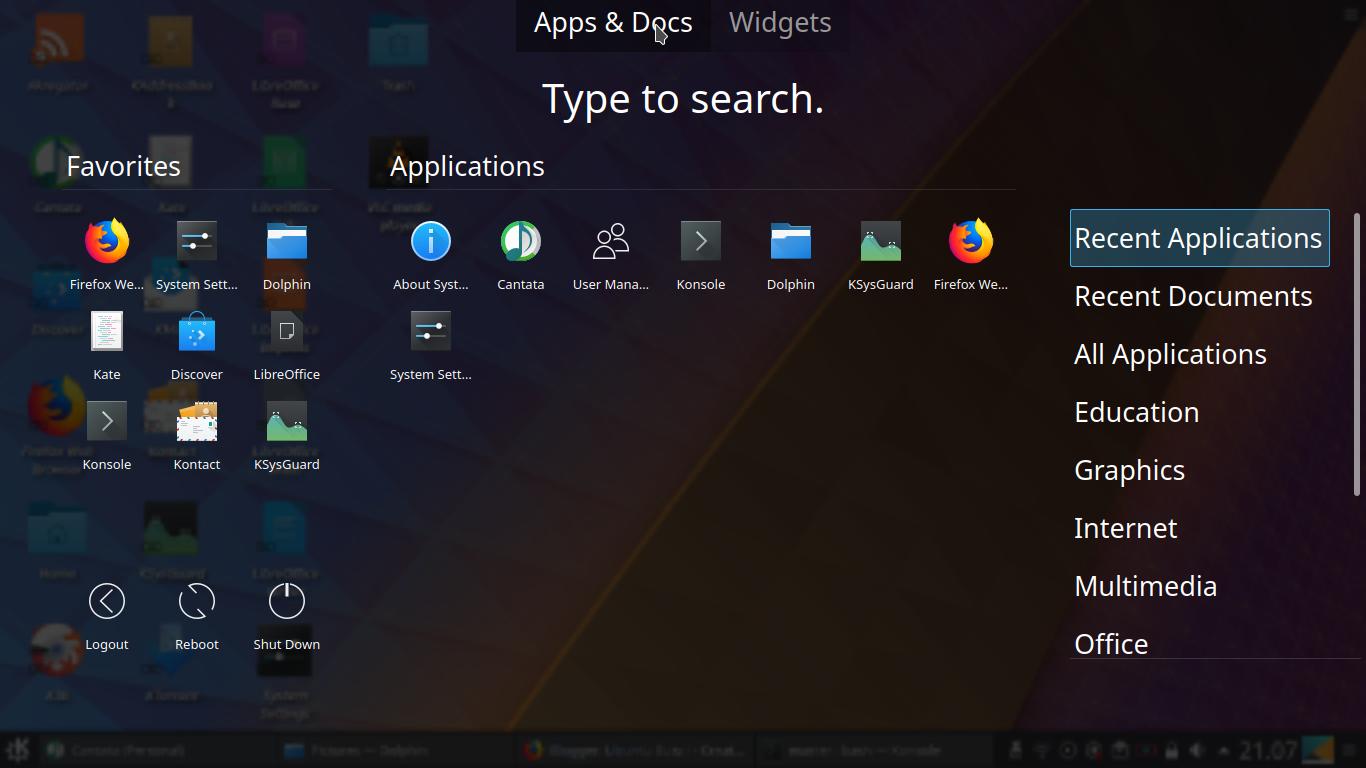Mute audio via the tray speaker icon
Screen dimensions: 1366x768
click(x=1196, y=748)
